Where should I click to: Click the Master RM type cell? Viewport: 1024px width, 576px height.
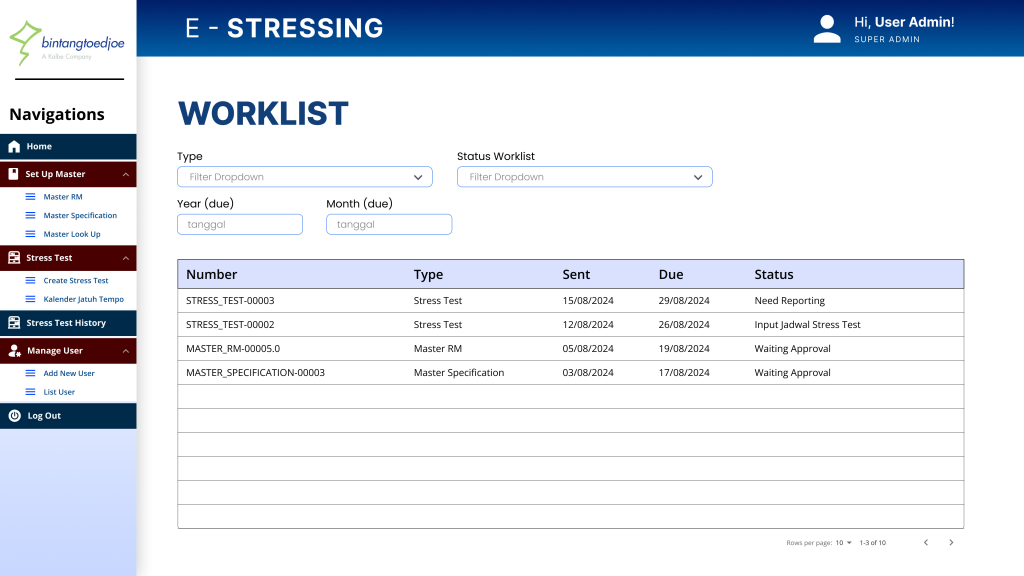coord(438,349)
